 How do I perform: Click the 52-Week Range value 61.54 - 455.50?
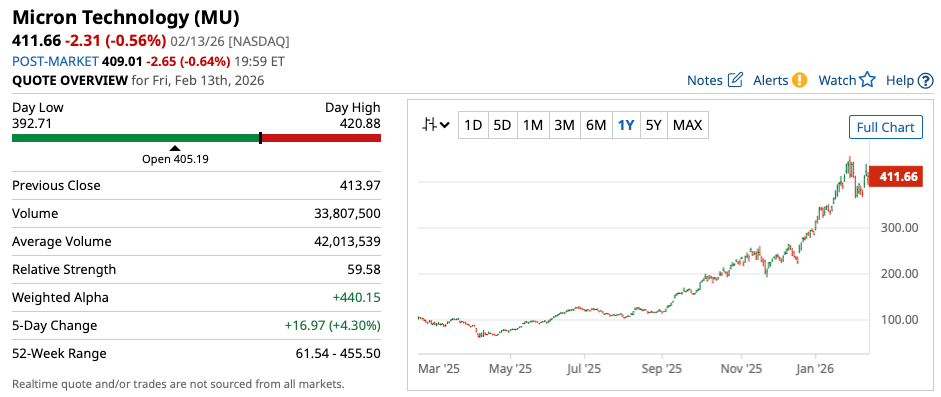(338, 354)
